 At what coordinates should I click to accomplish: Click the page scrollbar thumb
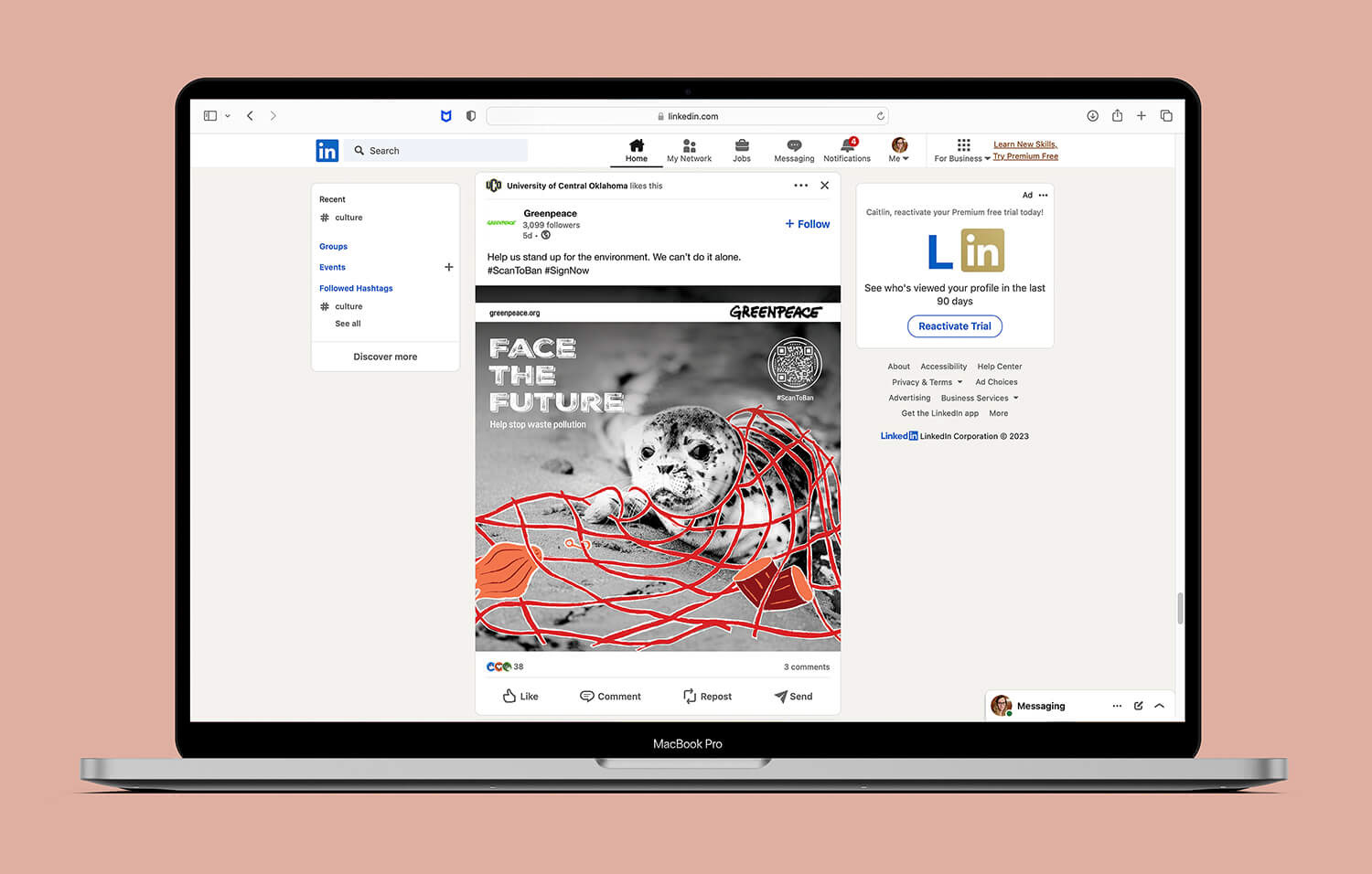click(x=1180, y=608)
